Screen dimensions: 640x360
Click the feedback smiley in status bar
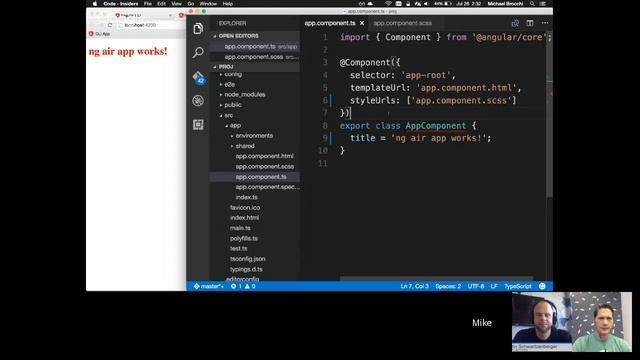click(x=542, y=286)
